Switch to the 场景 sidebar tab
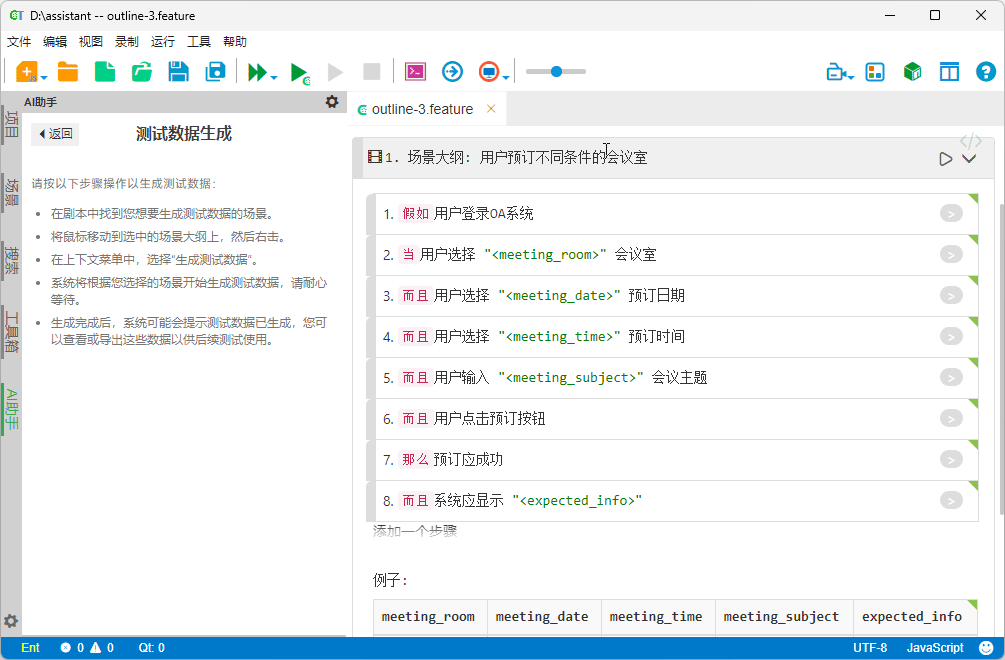This screenshot has height=660, width=1005. tap(12, 192)
